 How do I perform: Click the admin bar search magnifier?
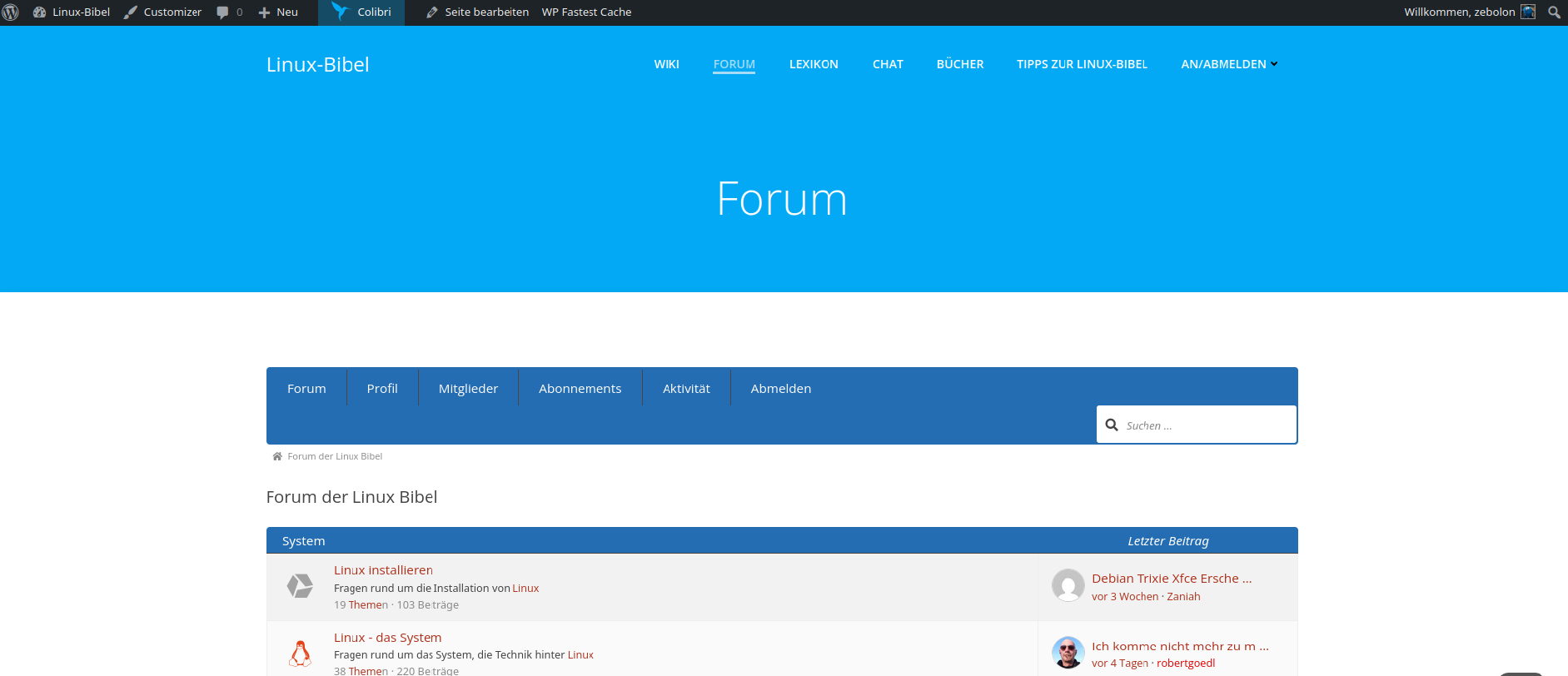[x=1554, y=12]
